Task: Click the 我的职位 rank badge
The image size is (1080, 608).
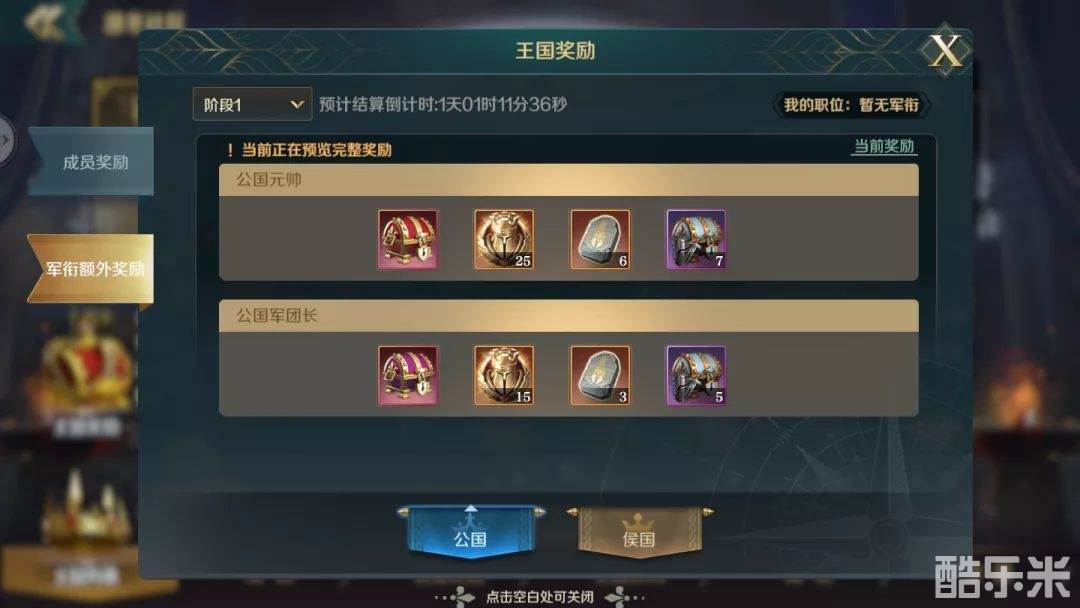Action: point(851,105)
